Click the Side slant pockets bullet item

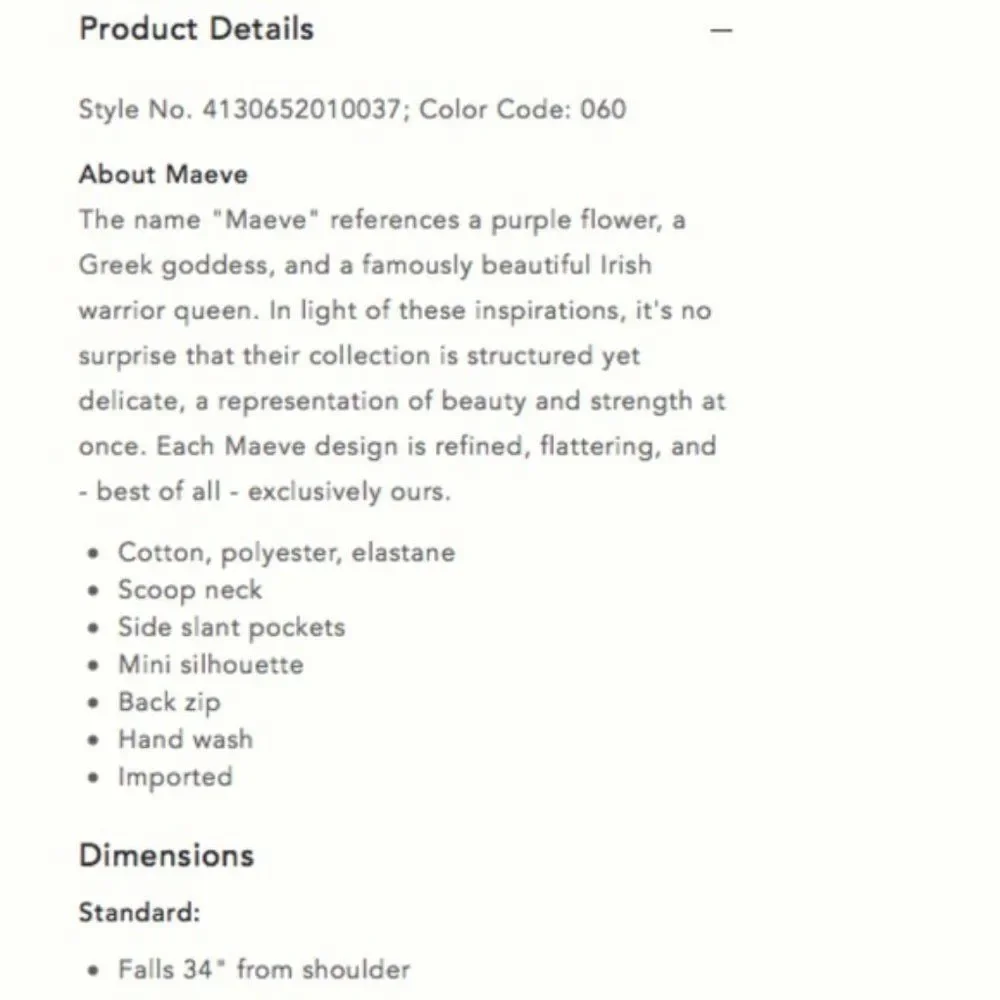232,628
